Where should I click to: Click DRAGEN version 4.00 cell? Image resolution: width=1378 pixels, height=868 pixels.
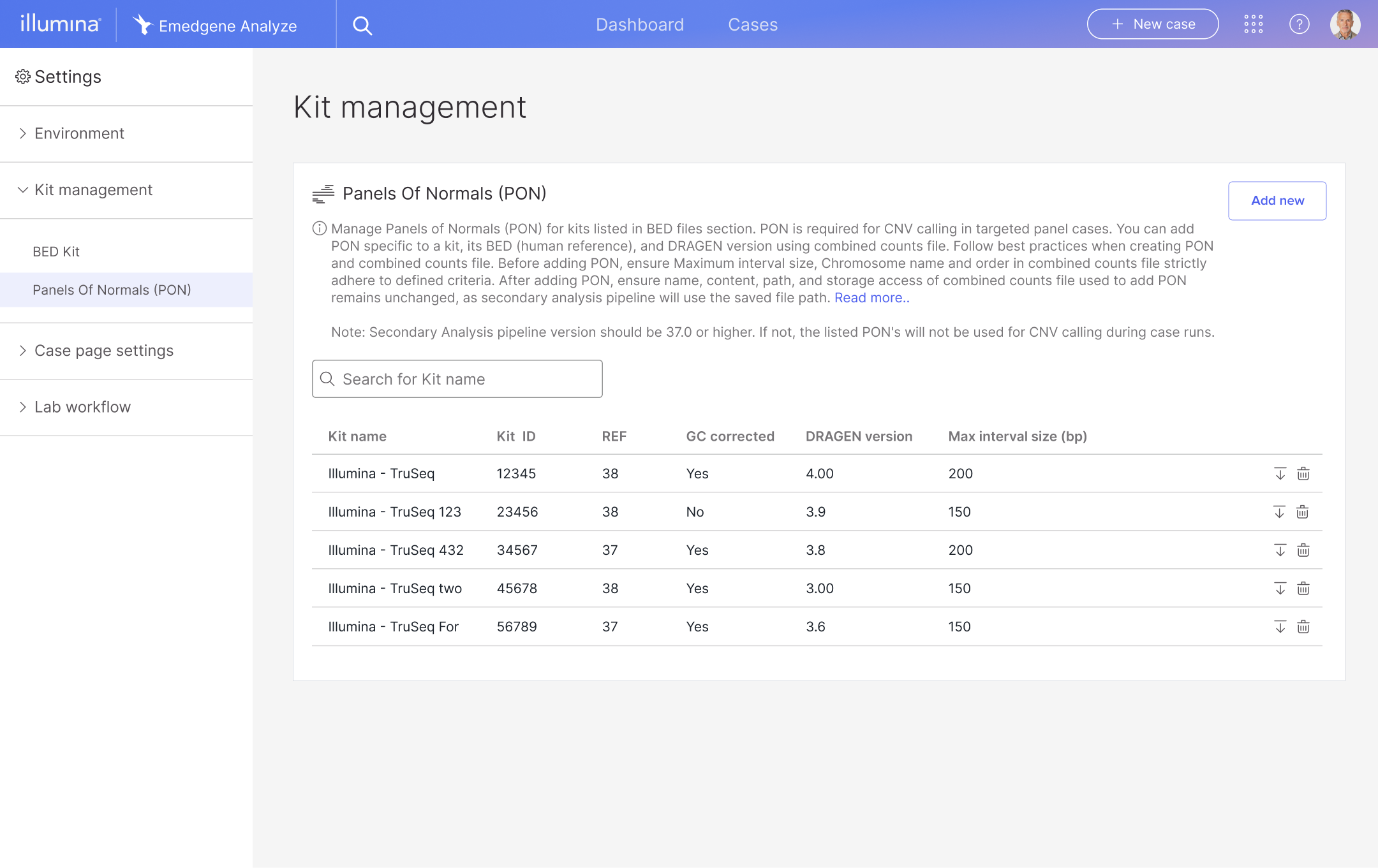820,473
